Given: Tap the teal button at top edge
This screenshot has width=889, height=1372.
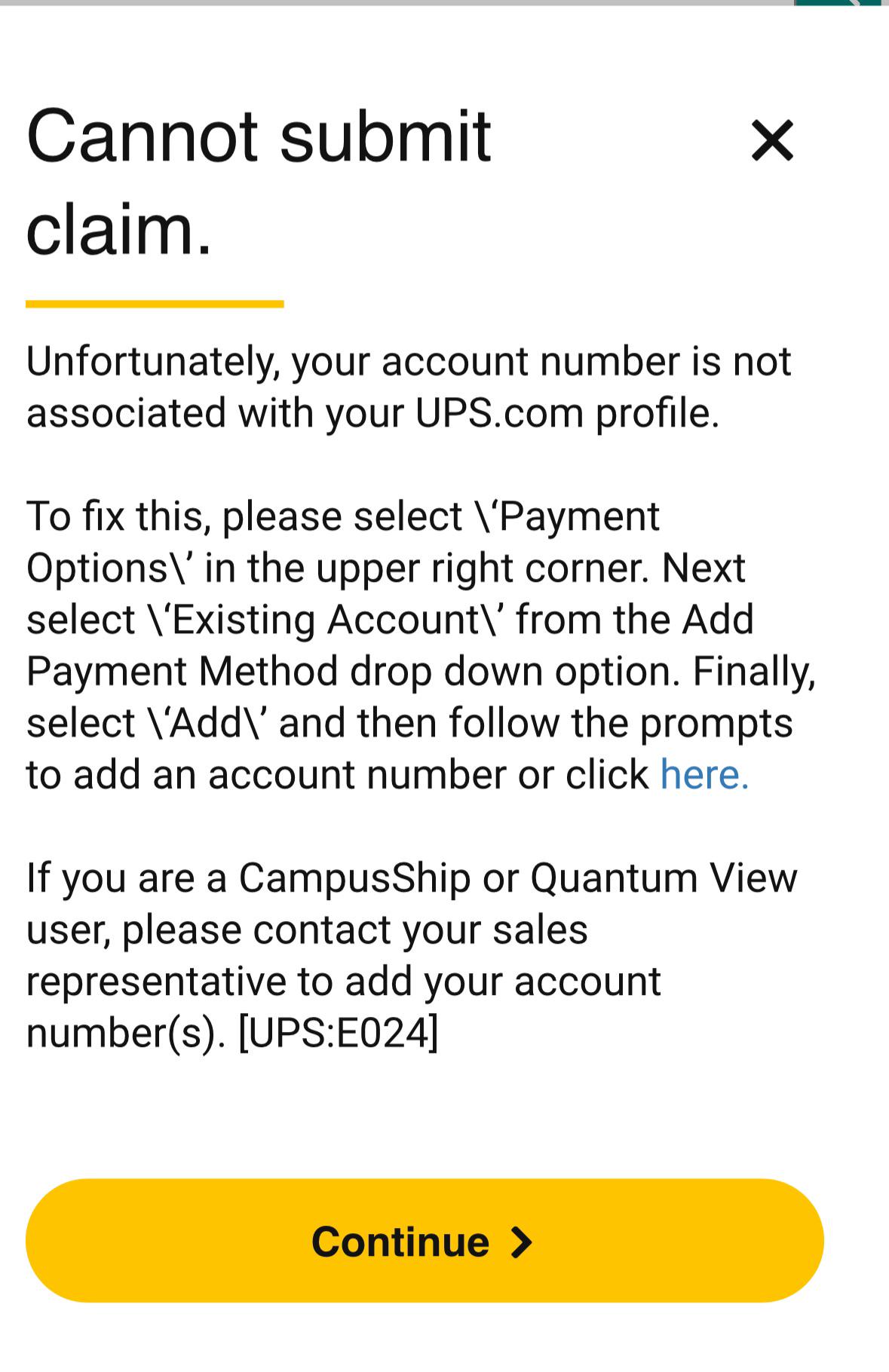Looking at the screenshot, I should [837, 3].
